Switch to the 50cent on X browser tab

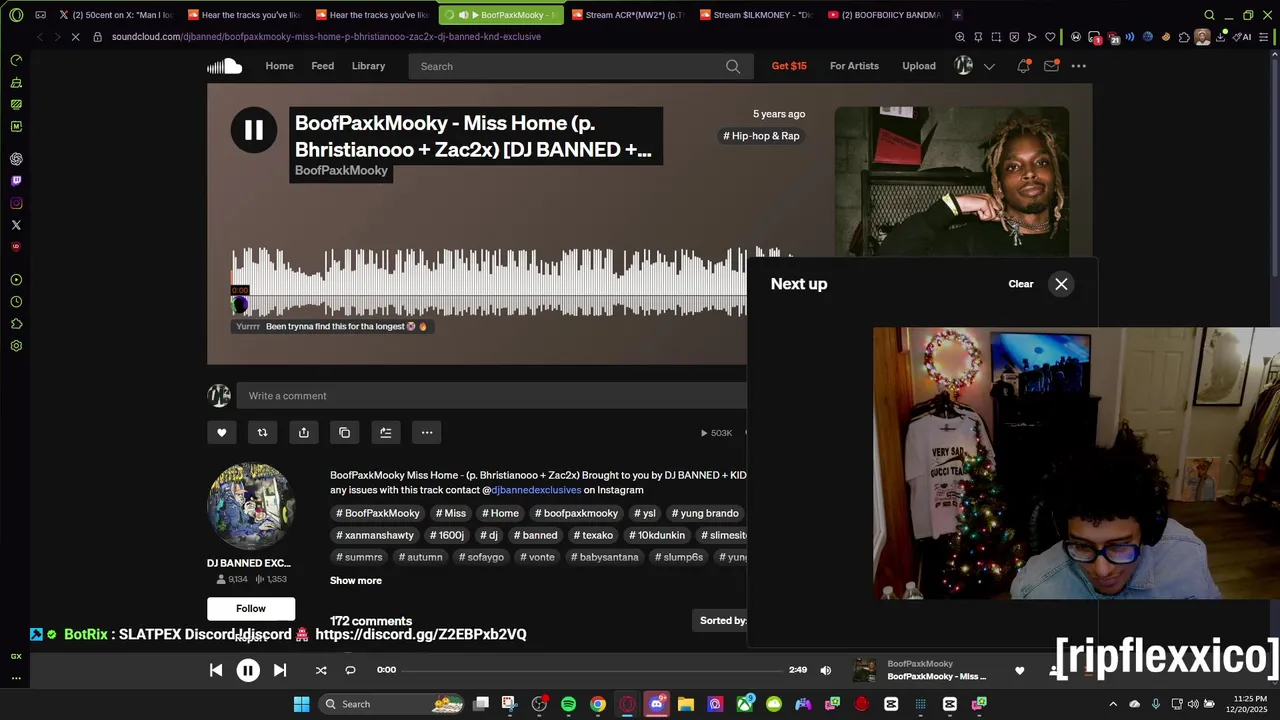(116, 15)
